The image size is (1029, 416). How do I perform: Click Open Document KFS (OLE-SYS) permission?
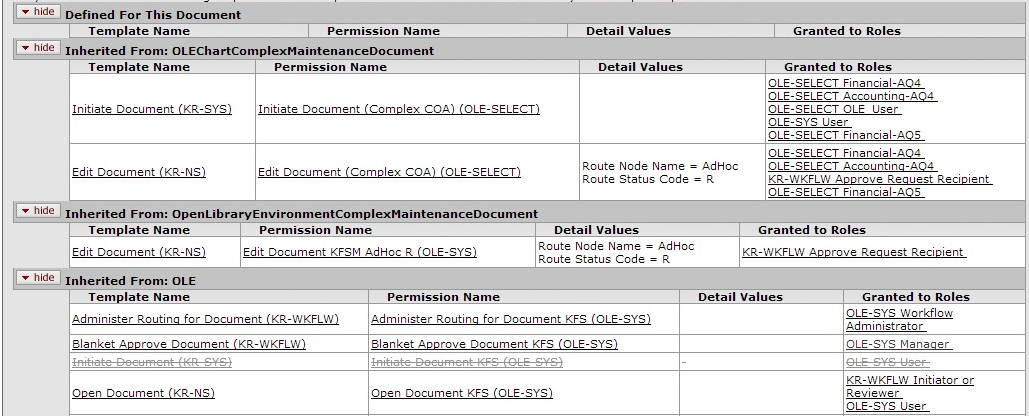pyautogui.click(x=462, y=394)
